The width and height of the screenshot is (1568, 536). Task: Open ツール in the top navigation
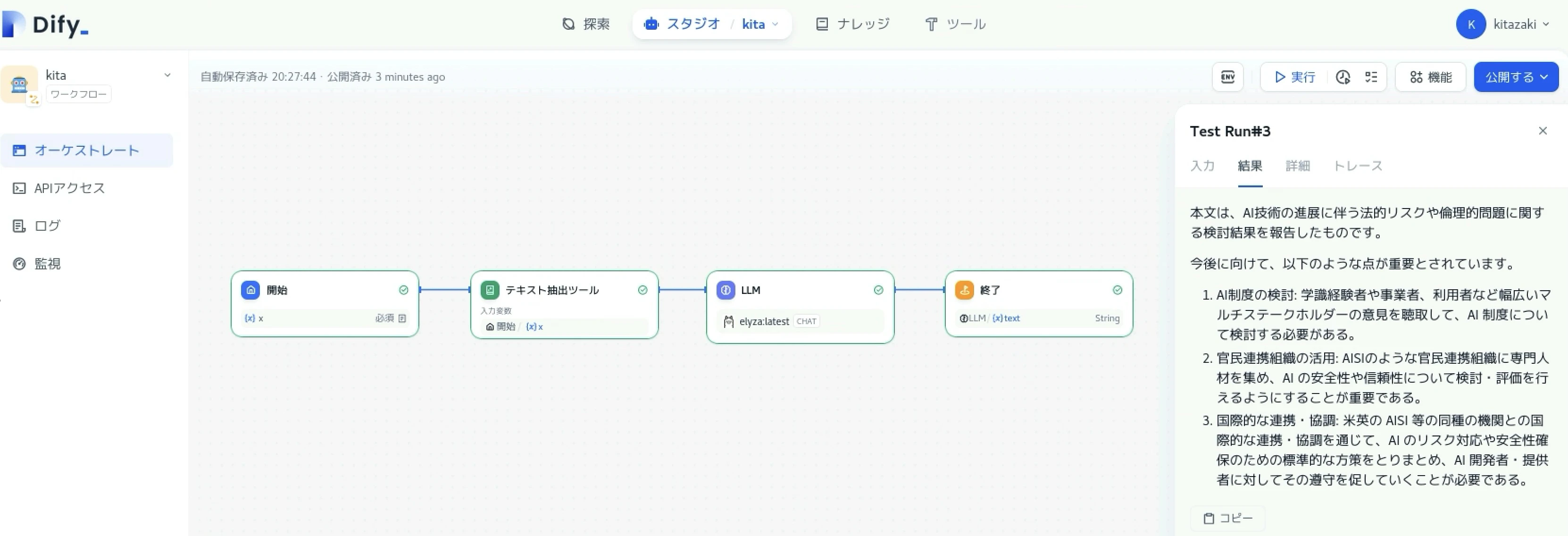click(x=955, y=25)
